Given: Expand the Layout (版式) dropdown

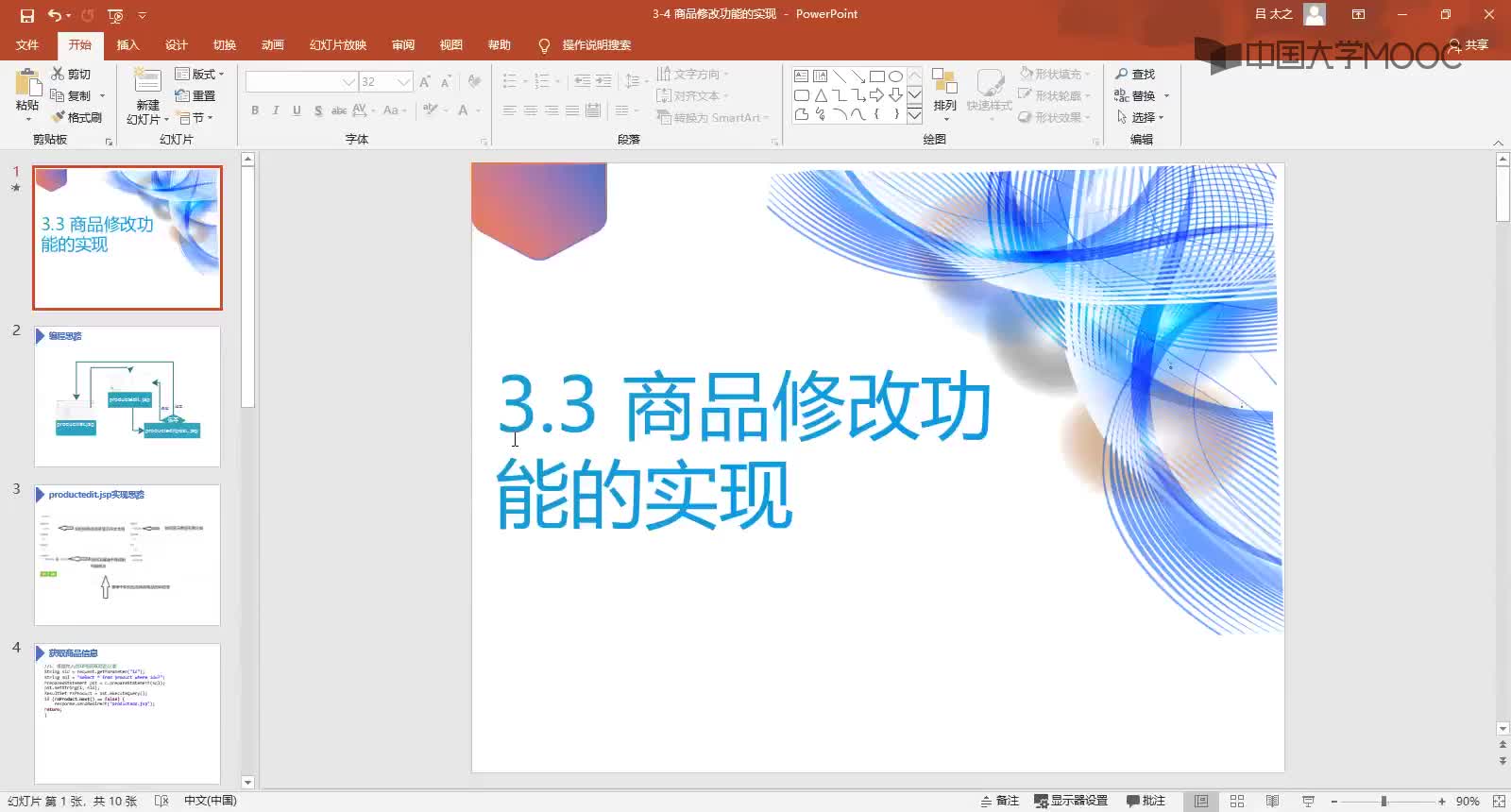Looking at the screenshot, I should (x=200, y=74).
